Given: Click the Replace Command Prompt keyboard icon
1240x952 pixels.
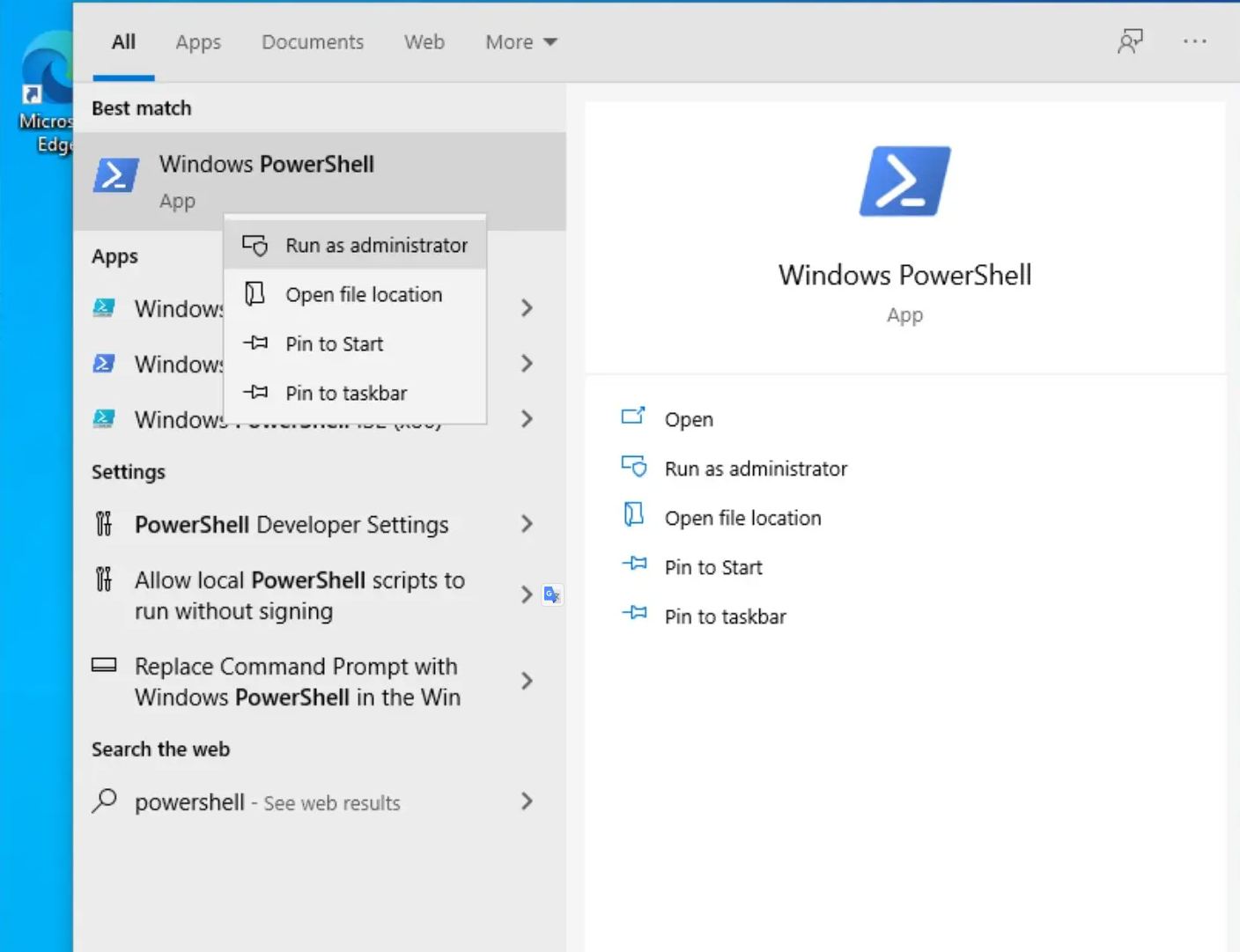Looking at the screenshot, I should tap(104, 665).
